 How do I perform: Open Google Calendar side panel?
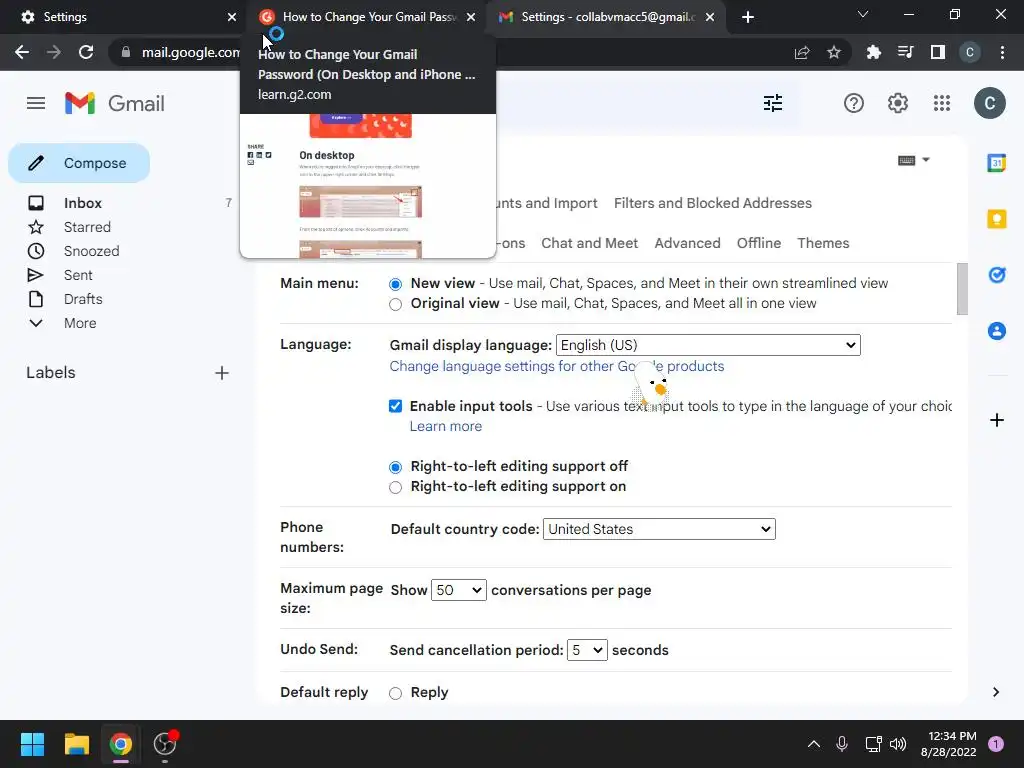(997, 163)
